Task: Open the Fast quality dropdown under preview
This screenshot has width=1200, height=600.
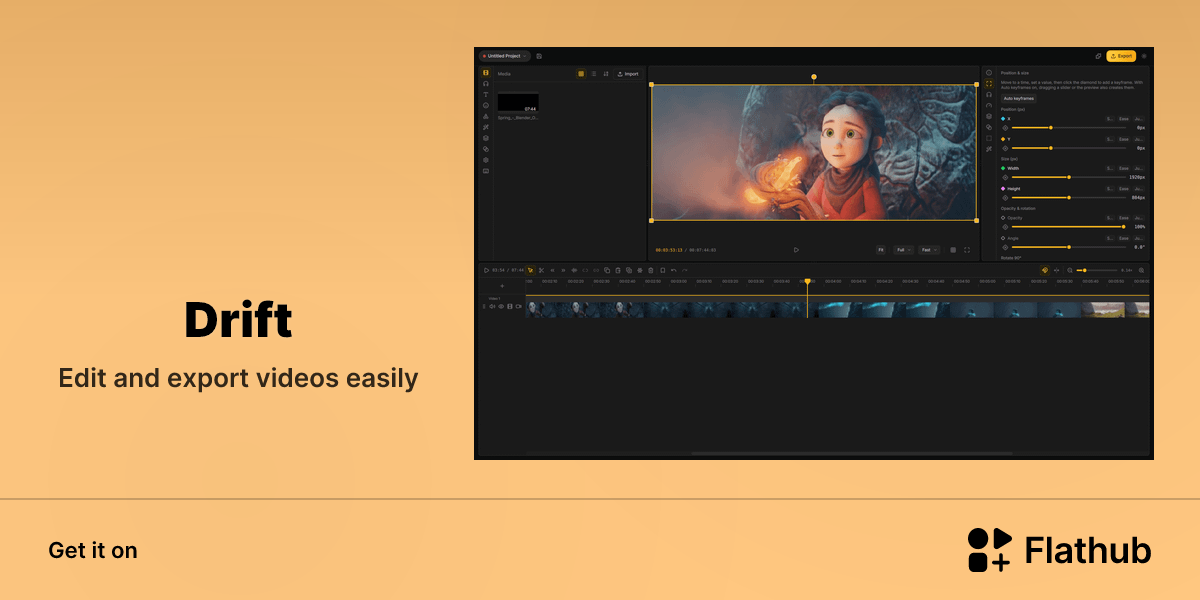Action: pyautogui.click(x=929, y=250)
